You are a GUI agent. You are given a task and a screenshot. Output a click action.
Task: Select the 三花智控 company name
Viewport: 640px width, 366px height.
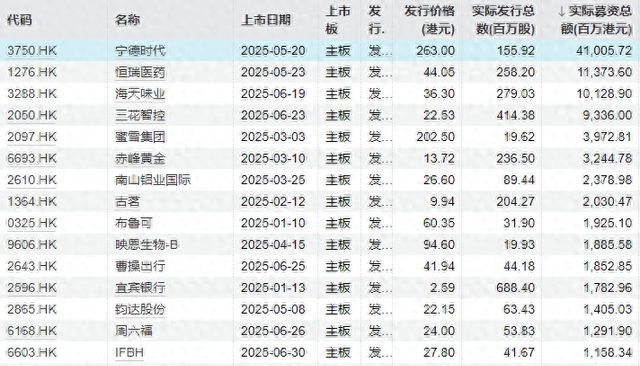[x=140, y=115]
